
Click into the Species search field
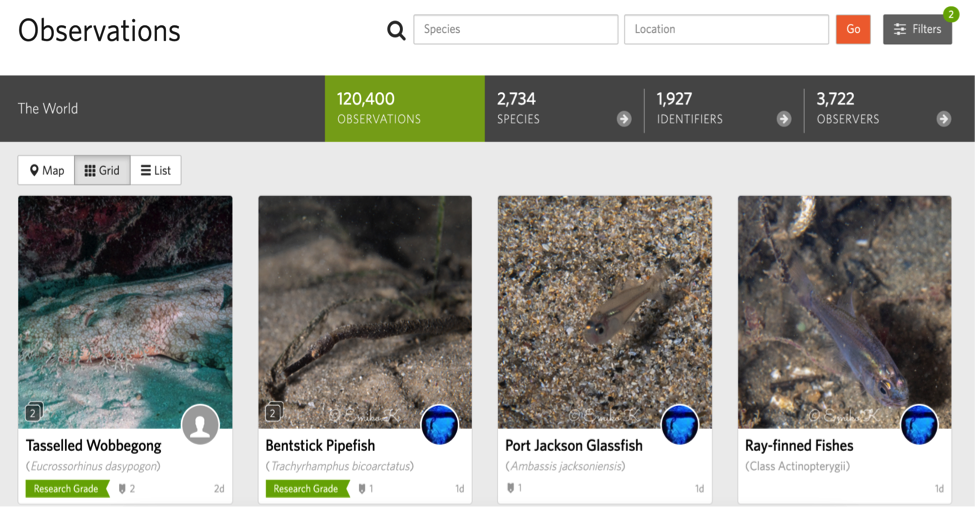pyautogui.click(x=515, y=30)
